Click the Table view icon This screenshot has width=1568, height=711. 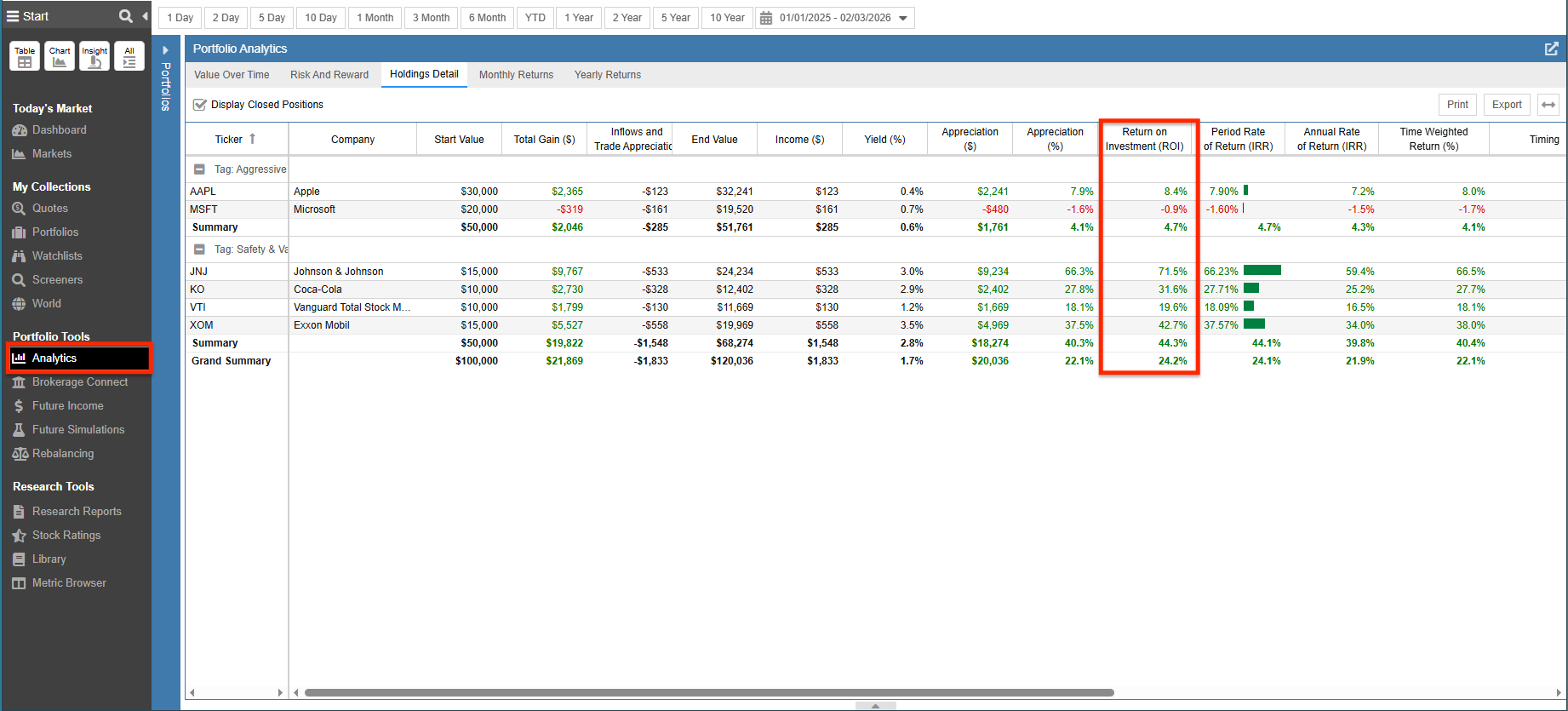click(25, 56)
